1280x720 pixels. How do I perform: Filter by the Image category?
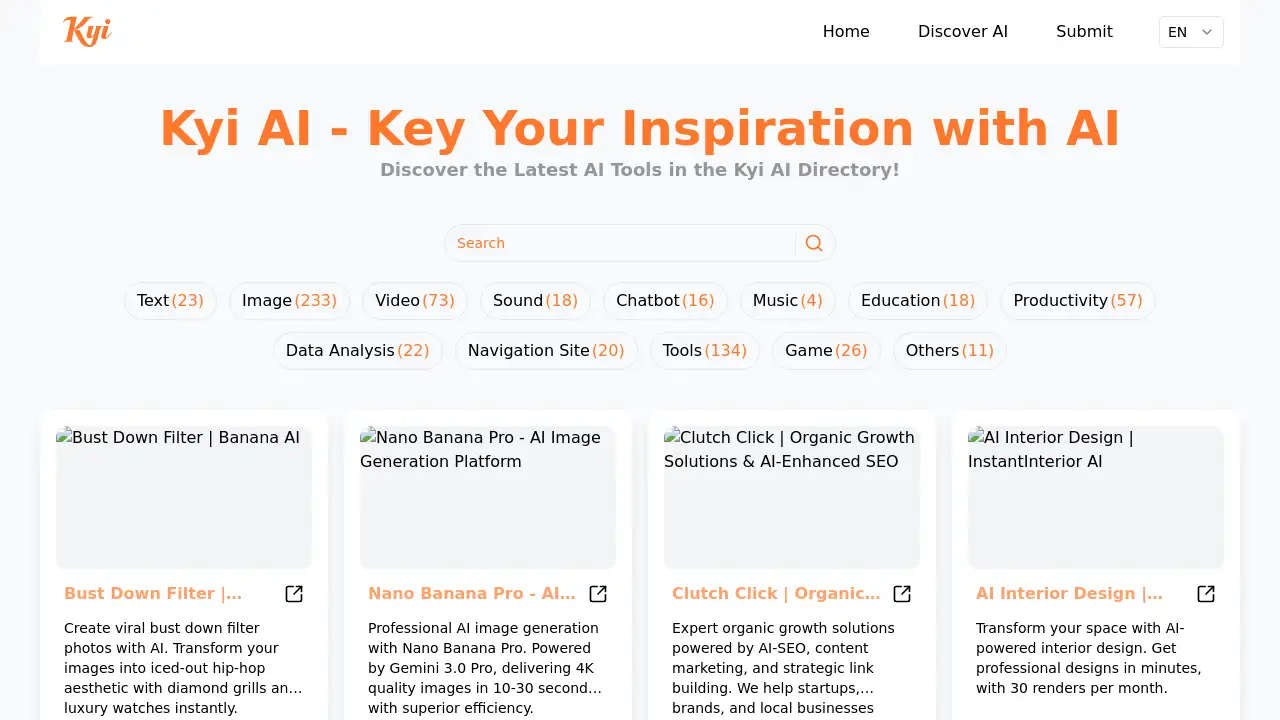[289, 301]
